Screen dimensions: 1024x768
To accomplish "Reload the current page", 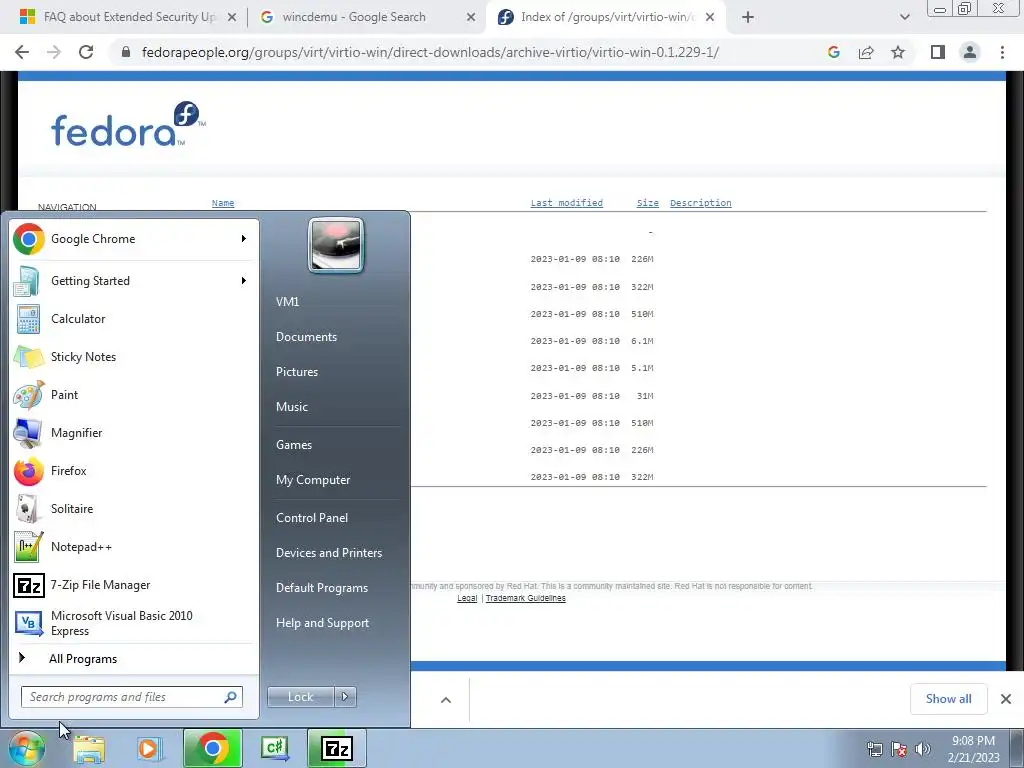I will (86, 52).
